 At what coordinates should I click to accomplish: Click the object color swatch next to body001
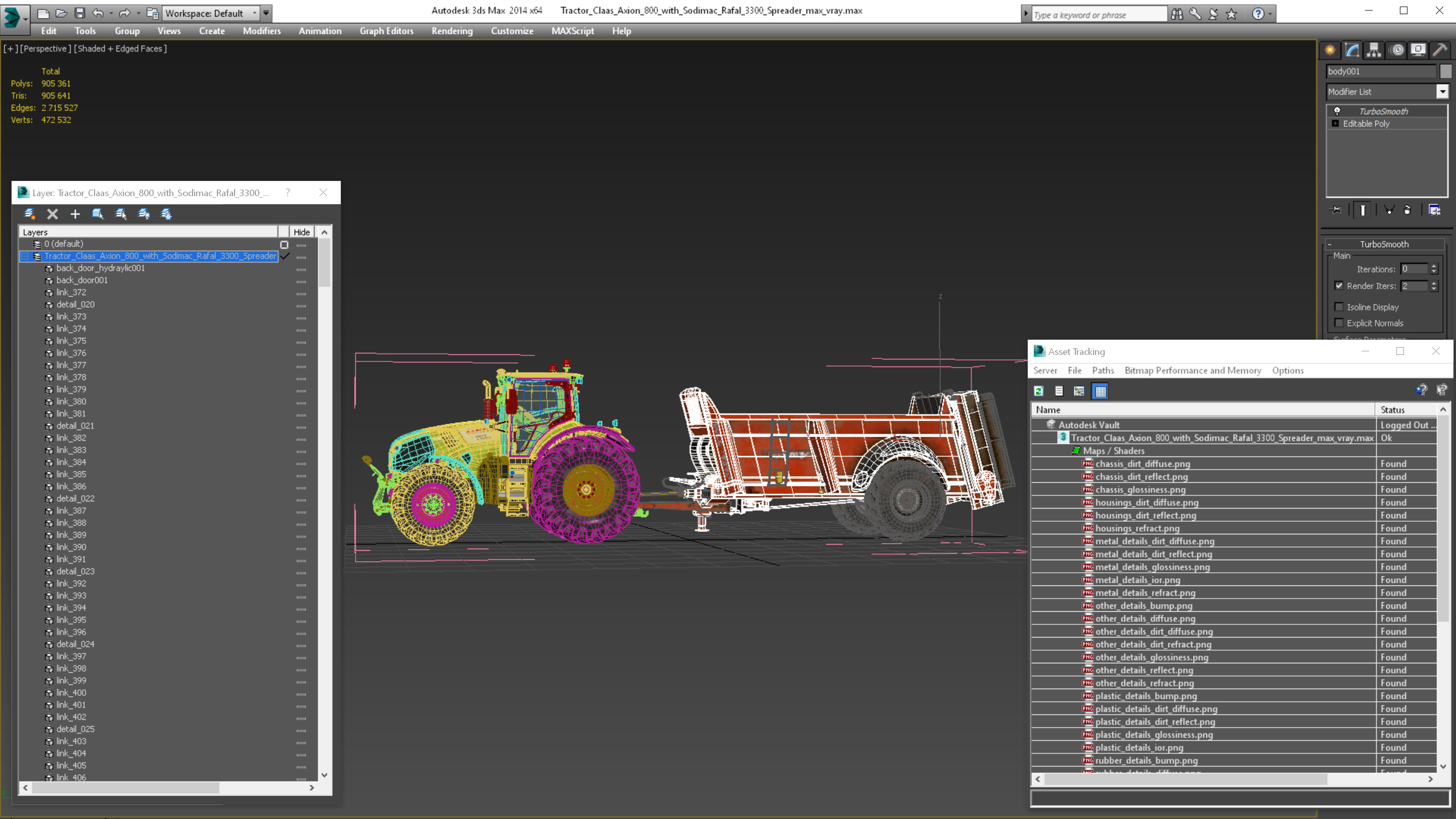click(x=1445, y=71)
